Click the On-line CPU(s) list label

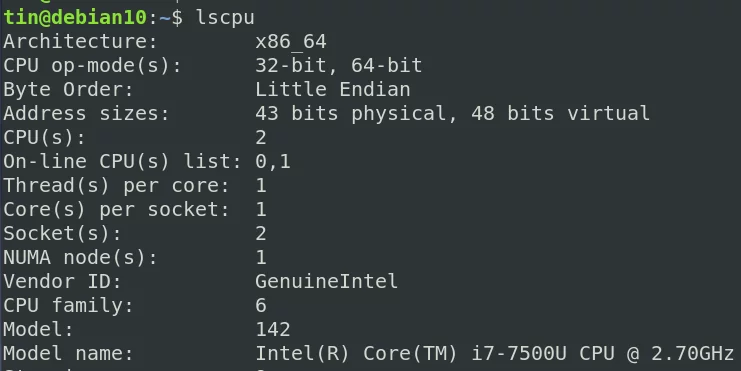(x=122, y=162)
